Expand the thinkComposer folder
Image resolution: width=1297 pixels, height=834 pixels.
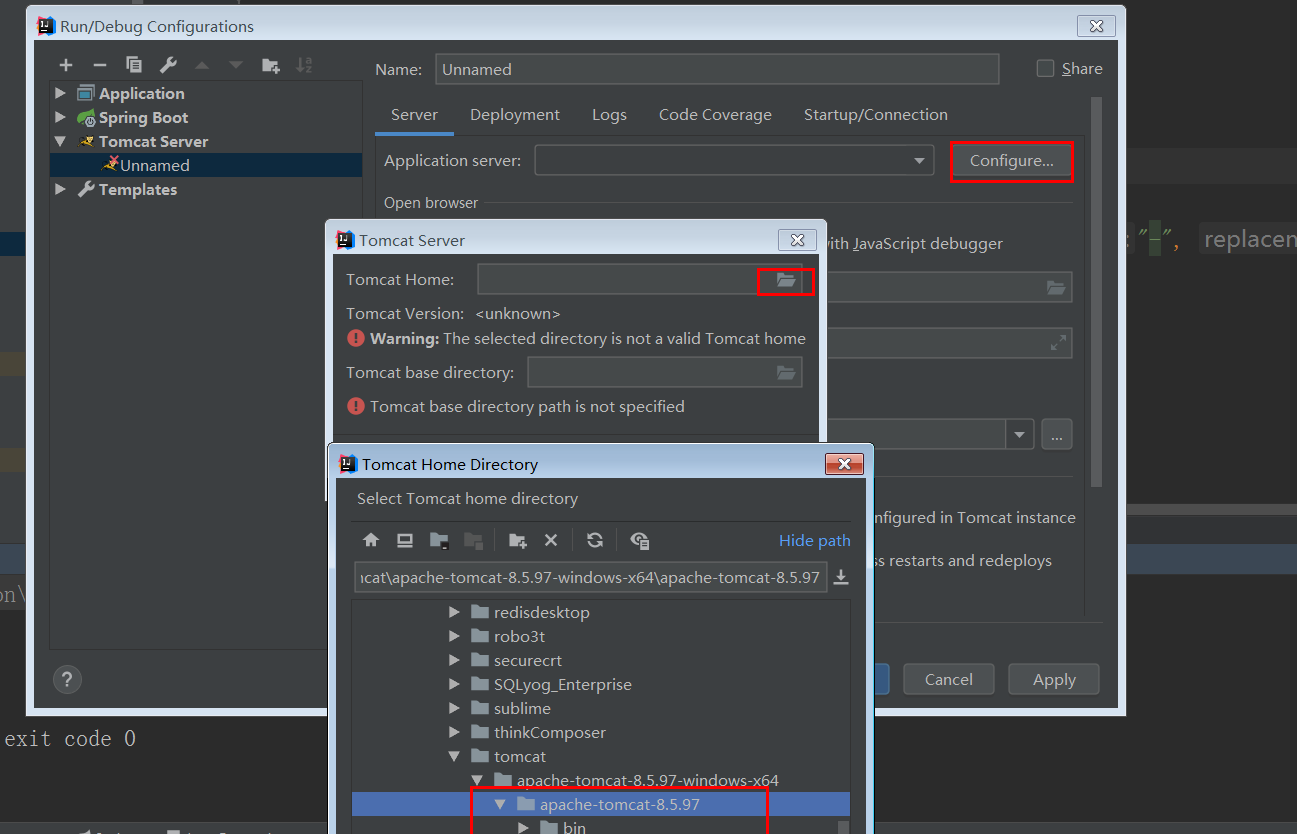coord(455,732)
